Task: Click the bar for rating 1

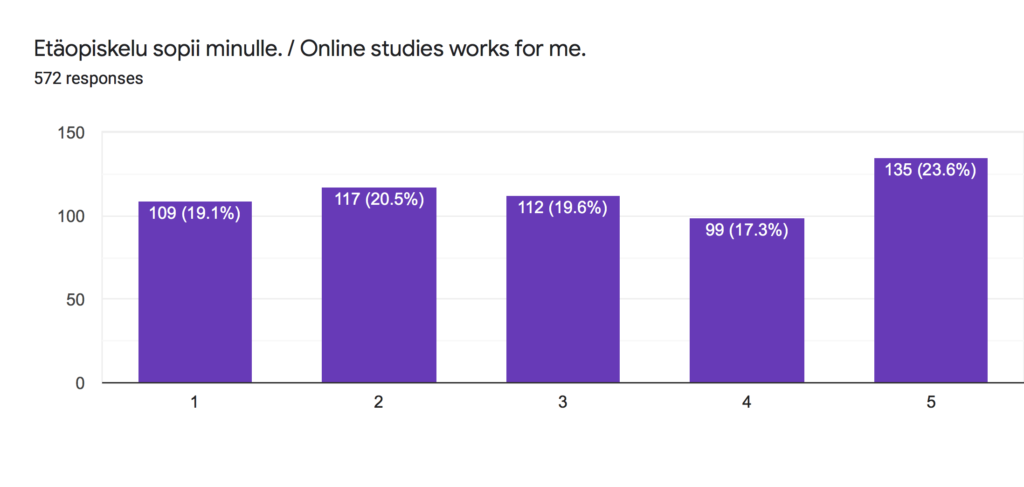Action: pyautogui.click(x=195, y=292)
